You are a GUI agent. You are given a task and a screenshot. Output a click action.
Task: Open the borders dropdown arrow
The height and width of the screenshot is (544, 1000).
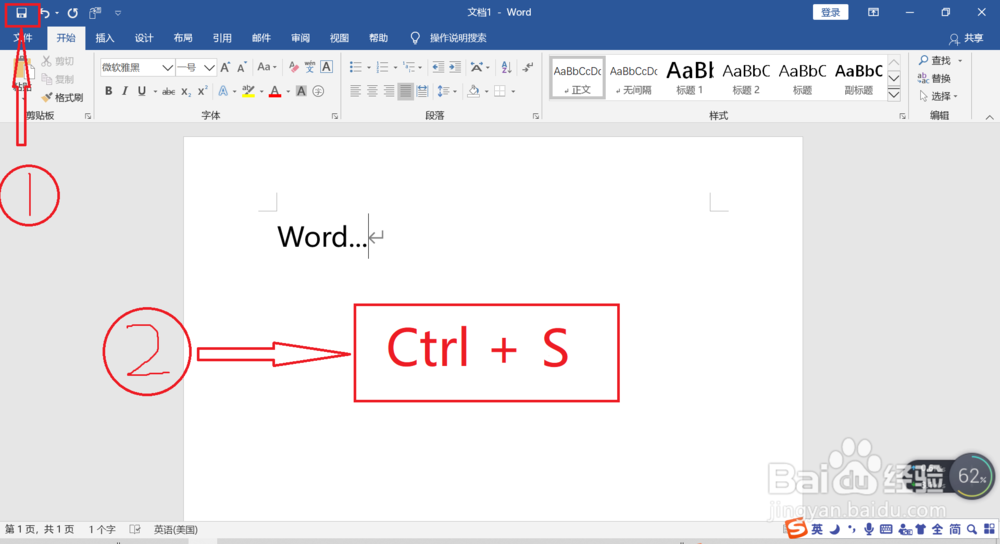point(513,92)
